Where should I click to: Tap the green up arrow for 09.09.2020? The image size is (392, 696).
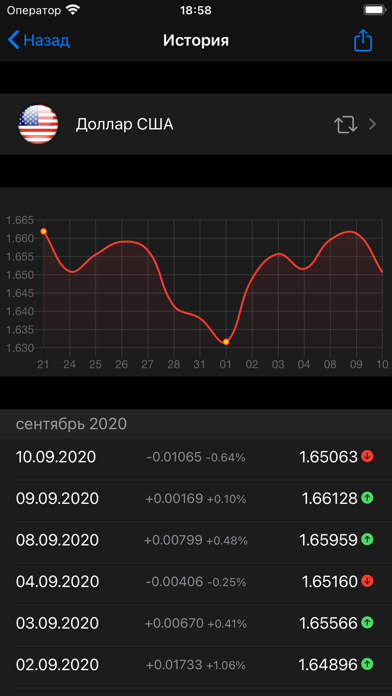[367, 498]
